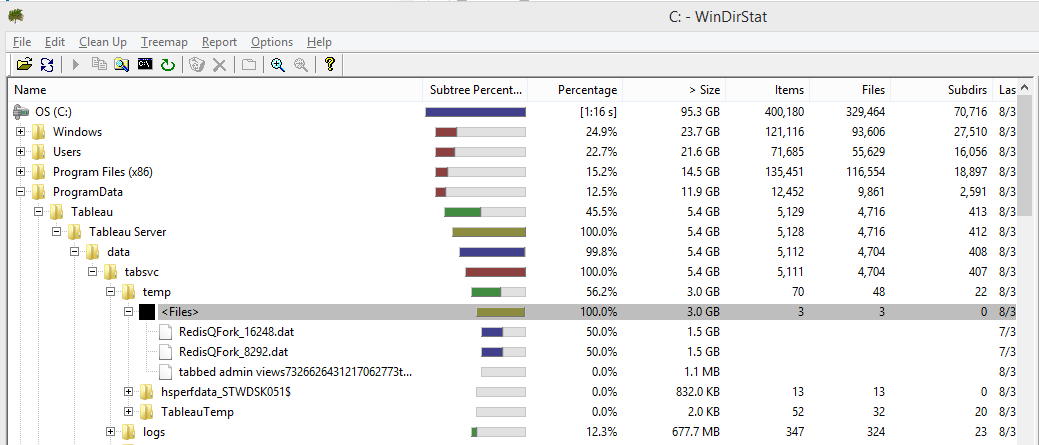Click the Copy Path toolbar icon

[x=99, y=64]
